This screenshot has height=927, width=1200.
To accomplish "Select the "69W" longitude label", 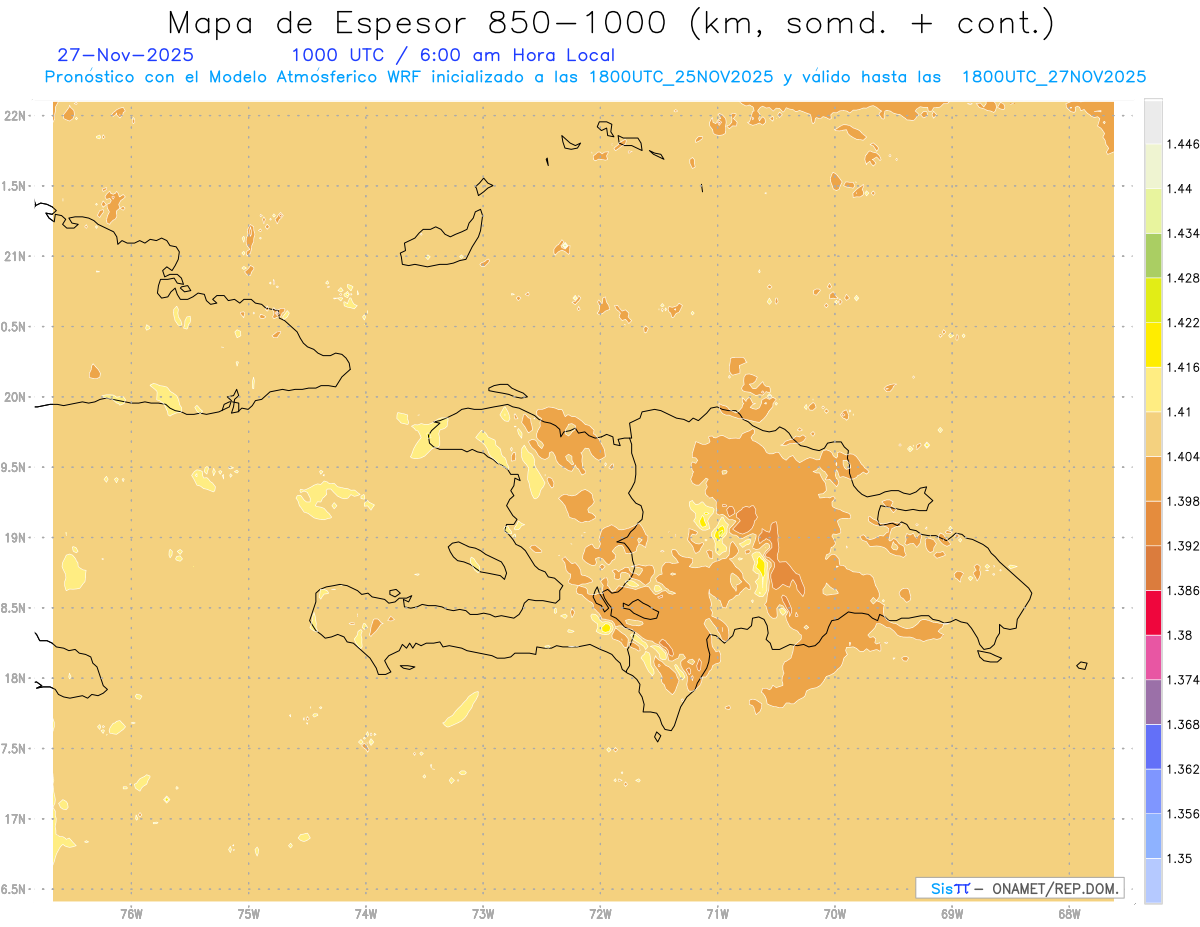I will (x=952, y=913).
